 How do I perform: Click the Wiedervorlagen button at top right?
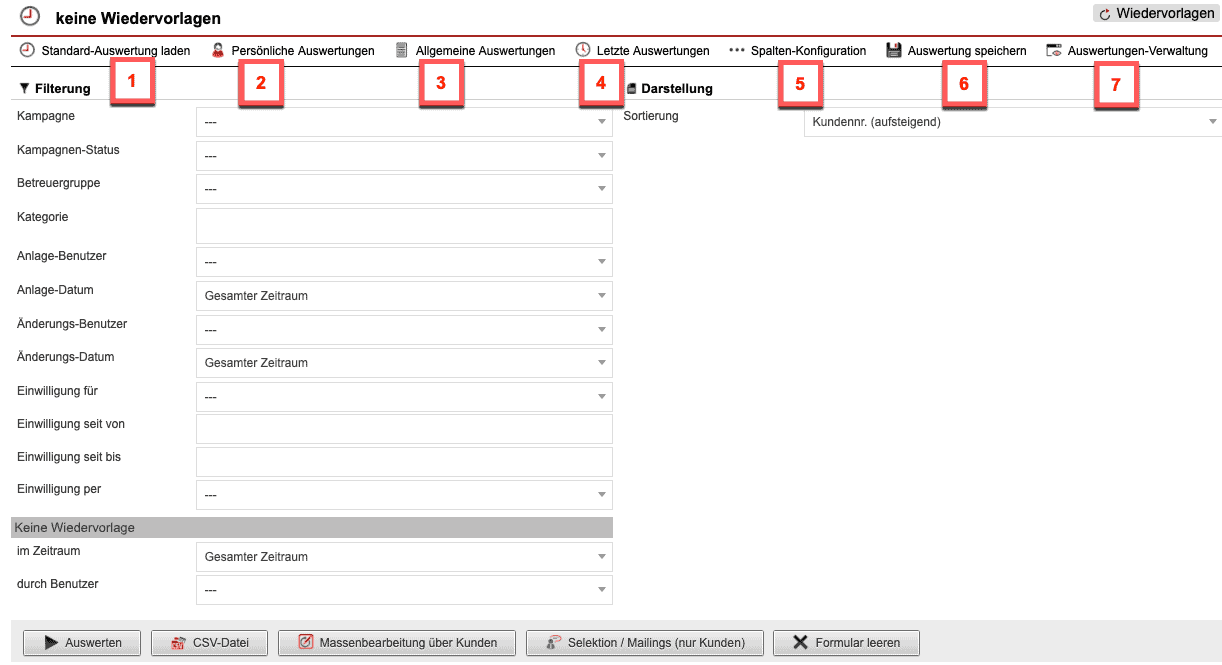tap(1156, 14)
